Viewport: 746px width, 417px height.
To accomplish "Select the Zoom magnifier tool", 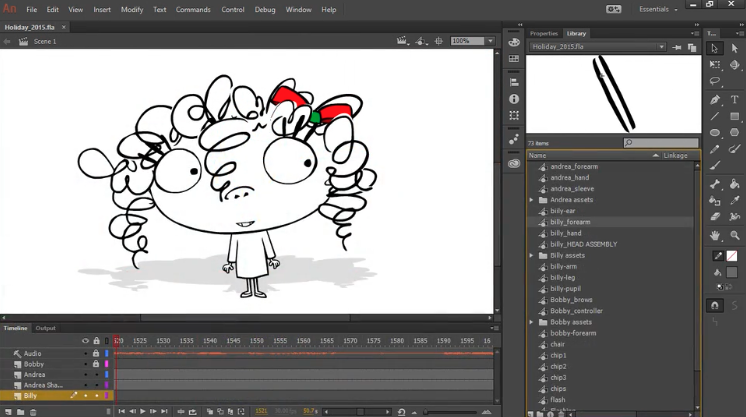I will (734, 235).
